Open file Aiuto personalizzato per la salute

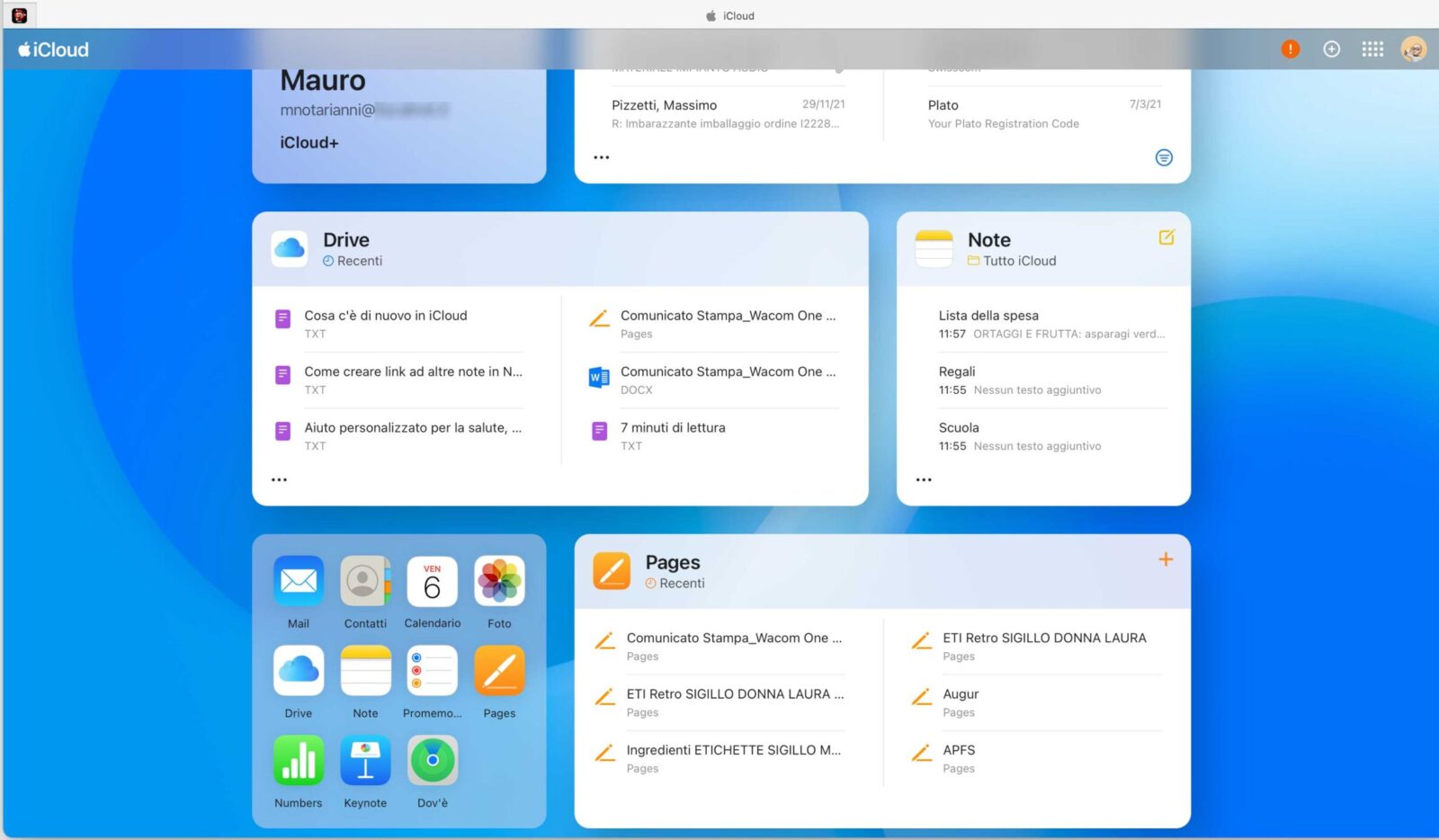pyautogui.click(x=398, y=436)
